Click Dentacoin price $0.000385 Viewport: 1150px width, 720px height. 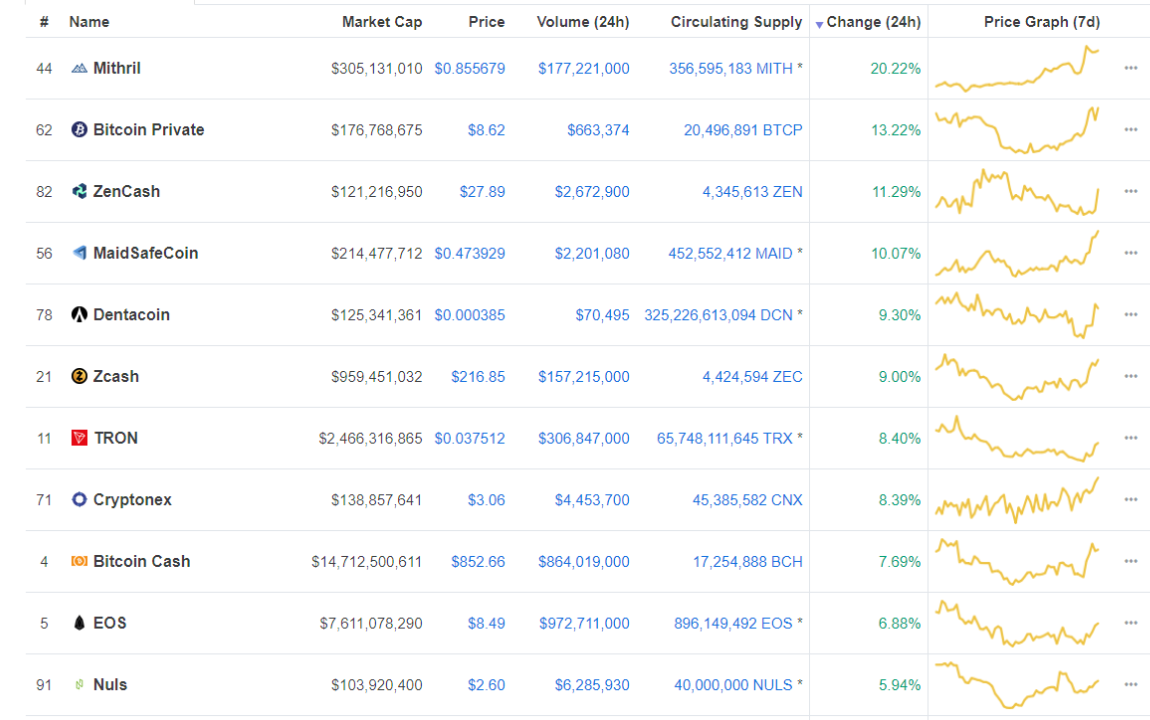click(469, 315)
